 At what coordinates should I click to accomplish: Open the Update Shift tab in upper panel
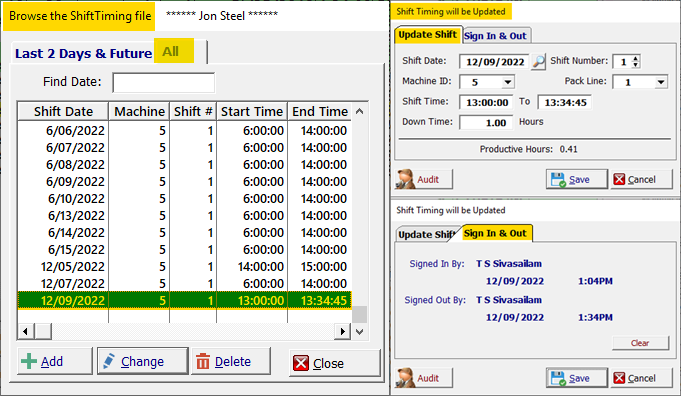click(427, 35)
